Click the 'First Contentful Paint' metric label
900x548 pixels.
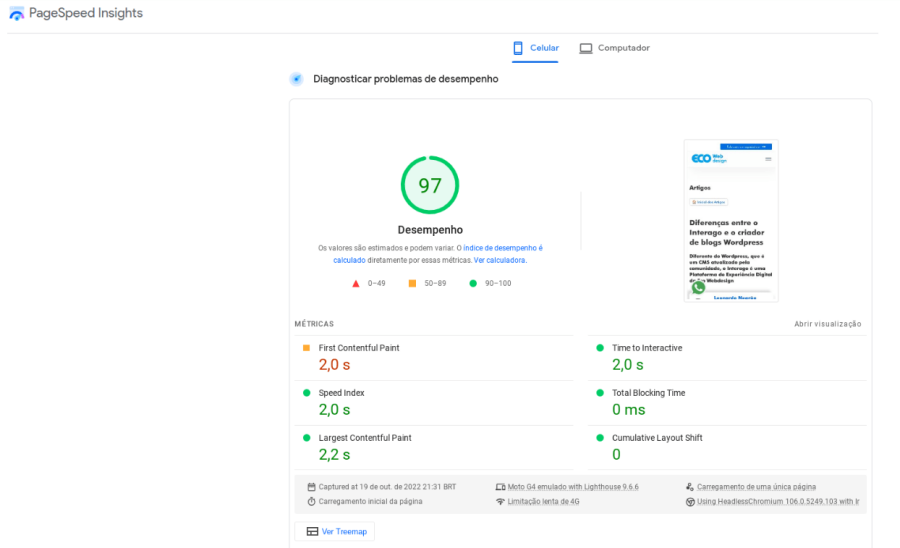click(359, 348)
